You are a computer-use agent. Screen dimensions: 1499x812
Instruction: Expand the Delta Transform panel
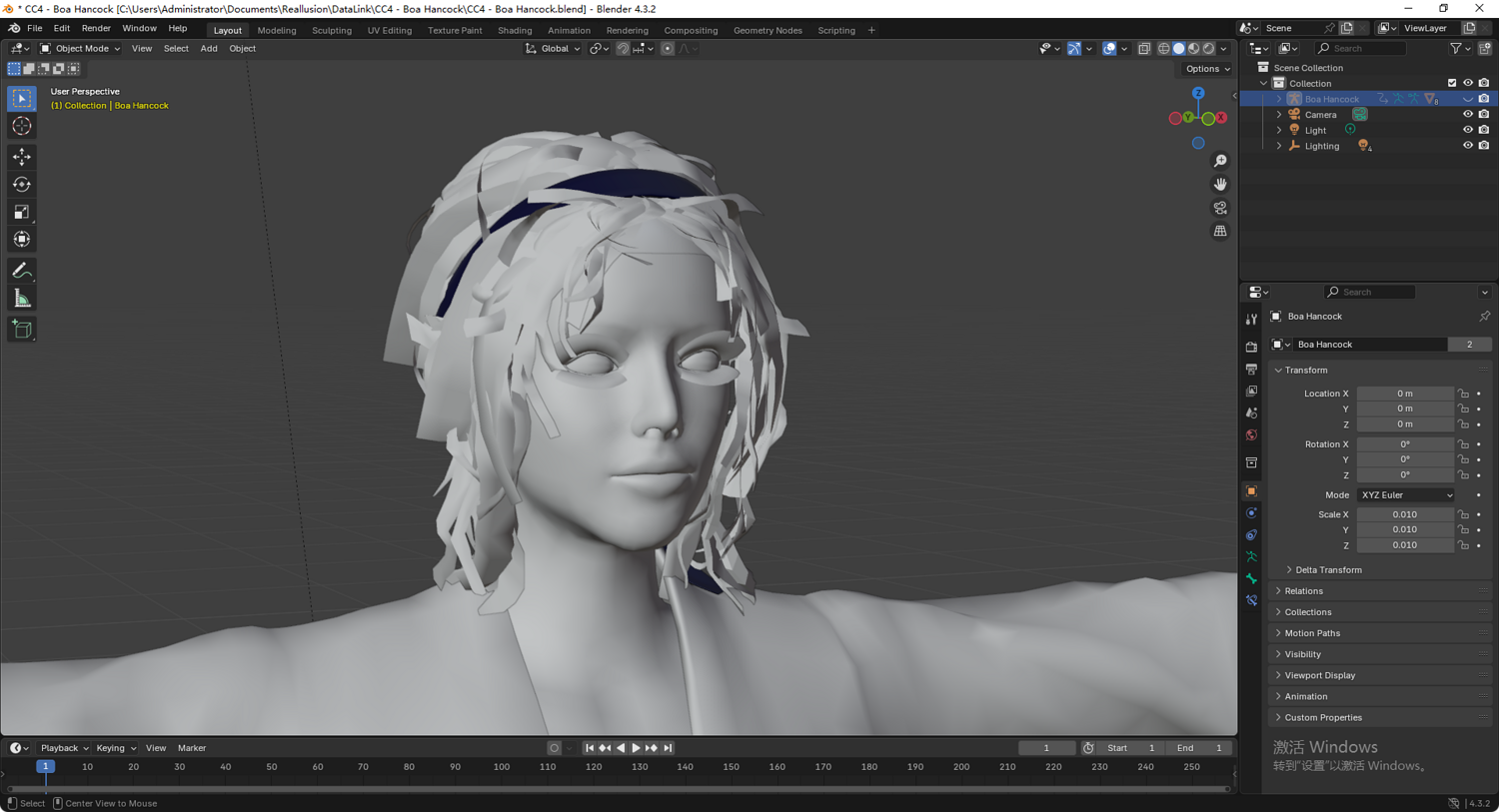coord(1327,570)
